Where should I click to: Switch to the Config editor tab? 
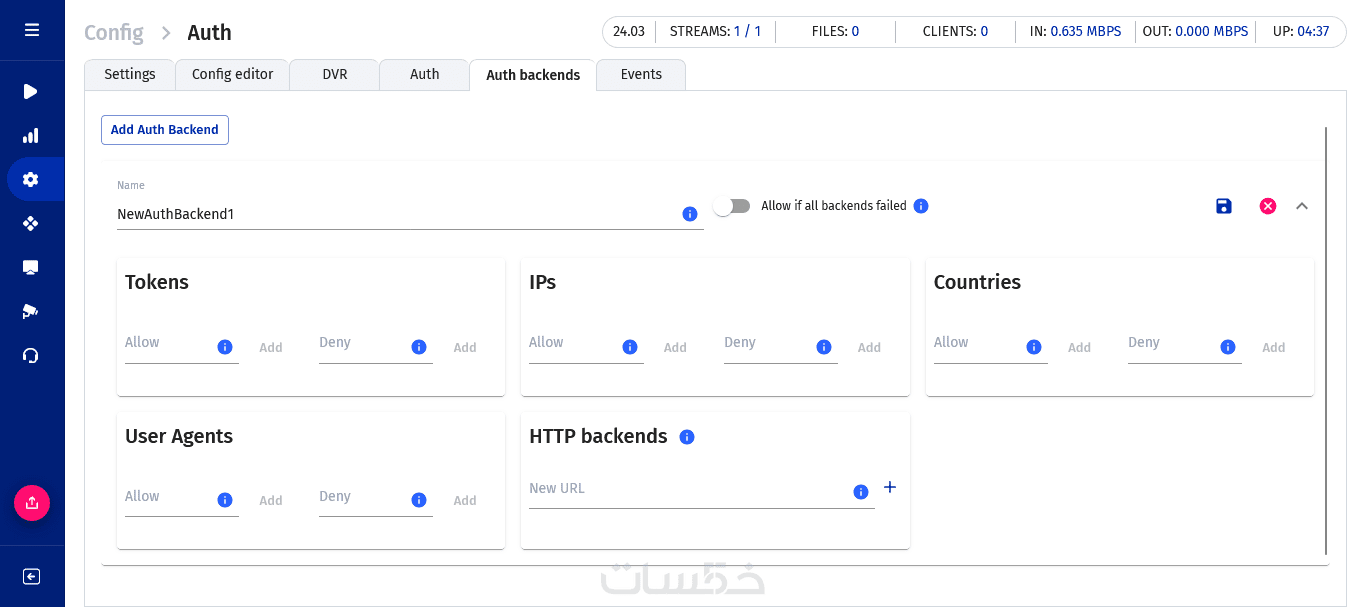pyautogui.click(x=232, y=75)
